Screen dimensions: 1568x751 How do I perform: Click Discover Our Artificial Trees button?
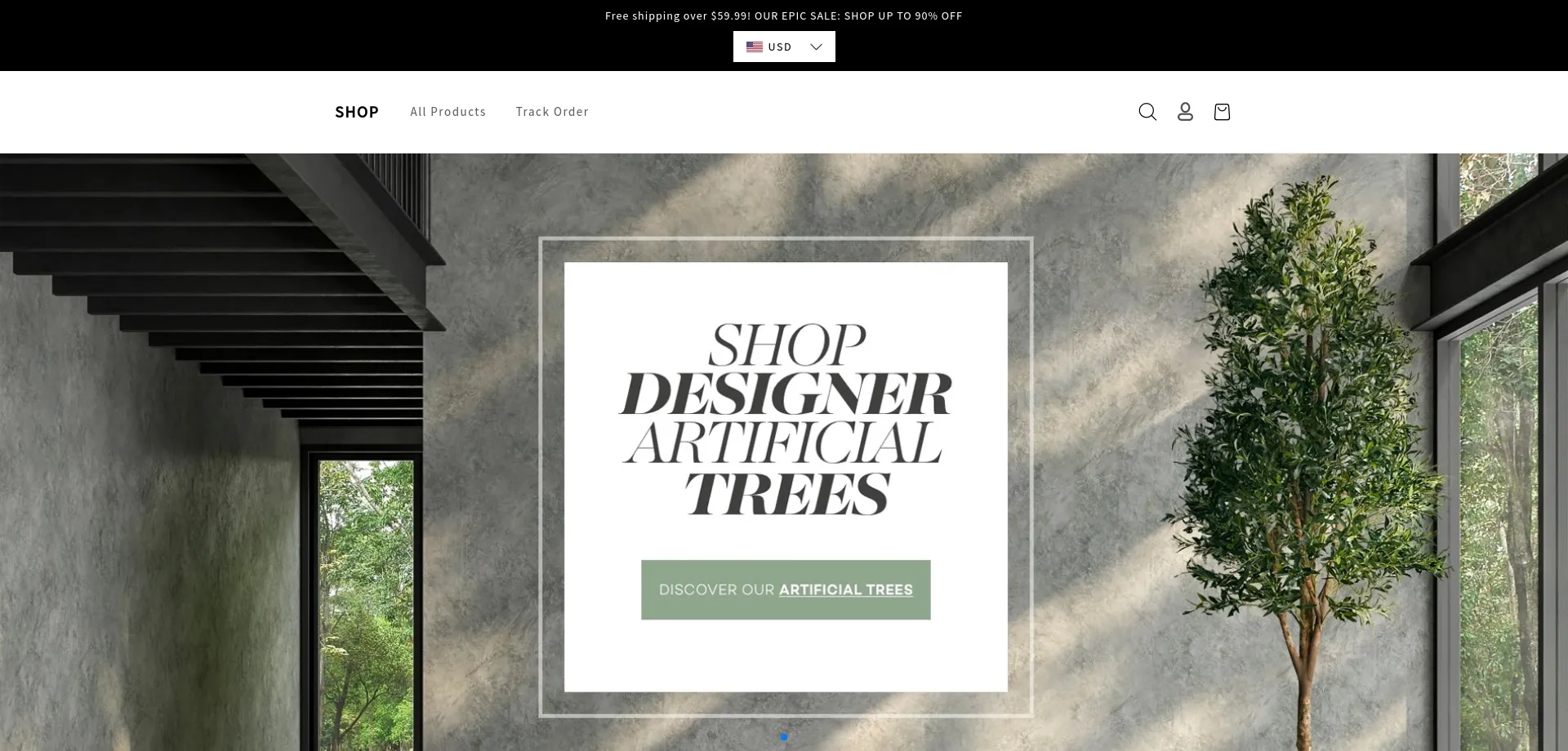(x=786, y=589)
